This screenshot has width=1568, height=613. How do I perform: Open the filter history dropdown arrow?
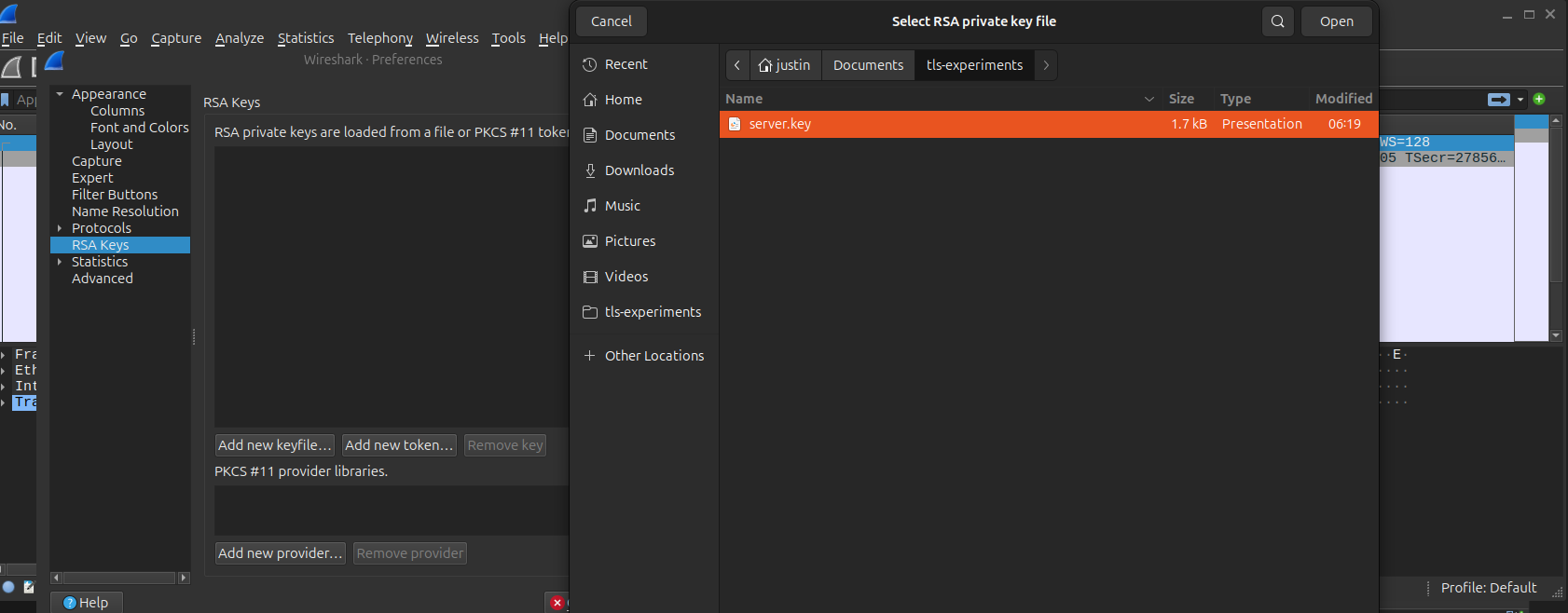coord(1520,100)
